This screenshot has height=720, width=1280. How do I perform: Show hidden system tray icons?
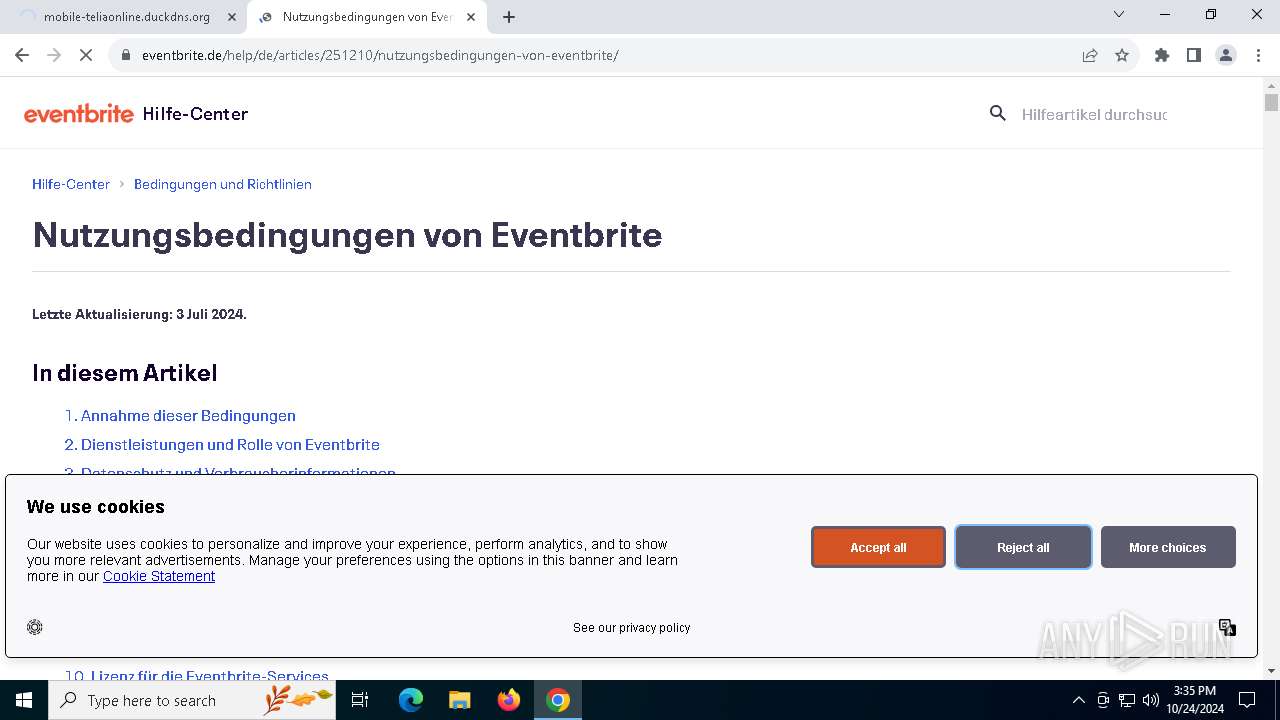click(1078, 700)
